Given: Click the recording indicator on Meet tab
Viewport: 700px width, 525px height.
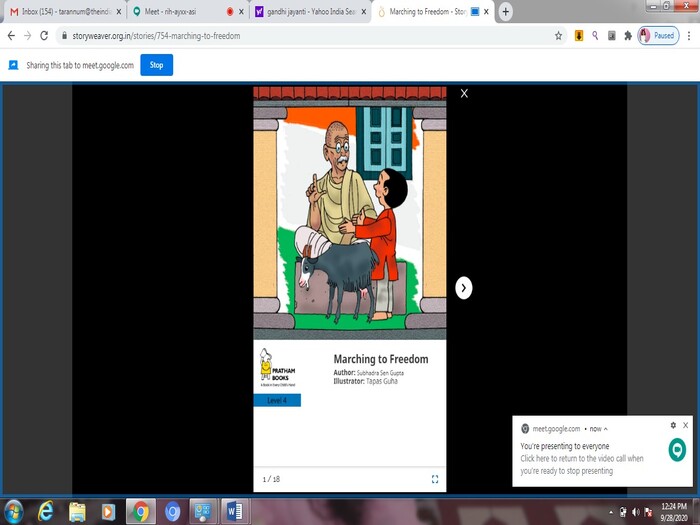Looking at the screenshot, I should [x=230, y=12].
